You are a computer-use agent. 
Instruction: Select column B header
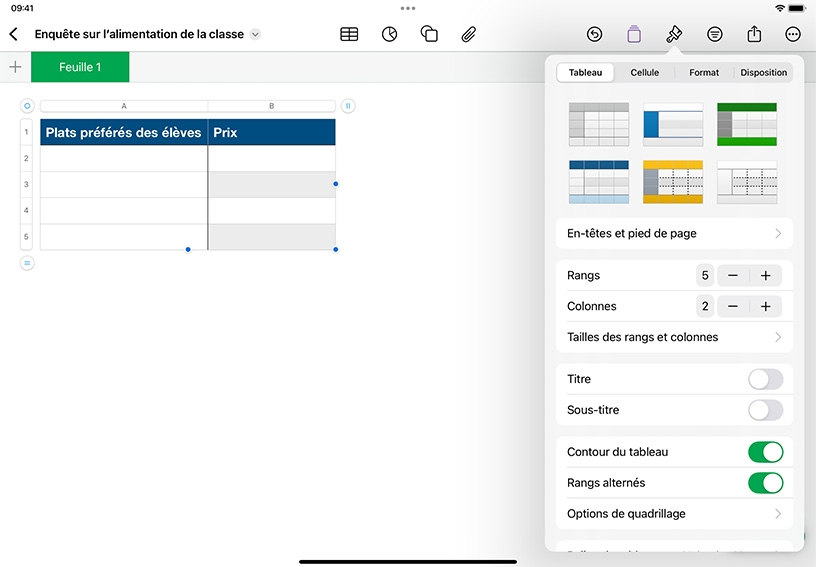[272, 106]
